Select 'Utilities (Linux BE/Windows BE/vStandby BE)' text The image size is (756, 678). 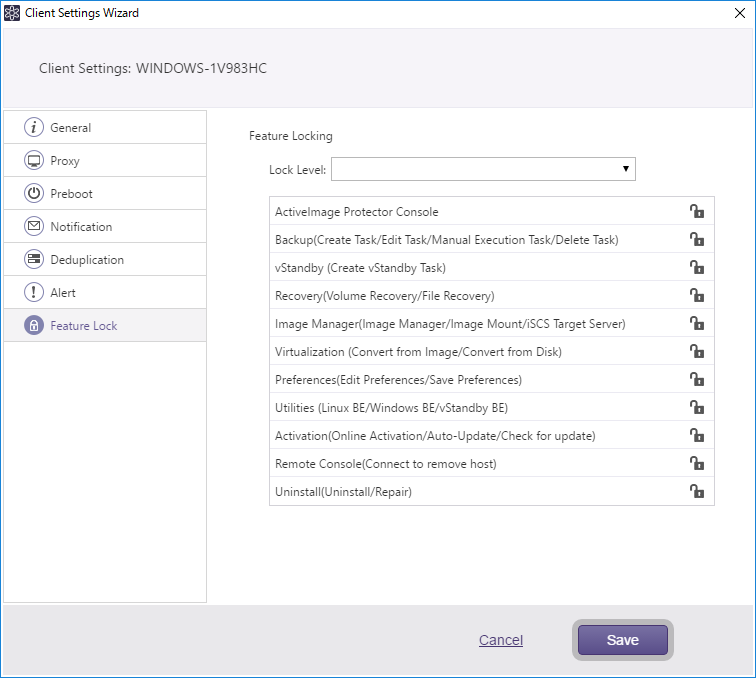click(x=392, y=407)
